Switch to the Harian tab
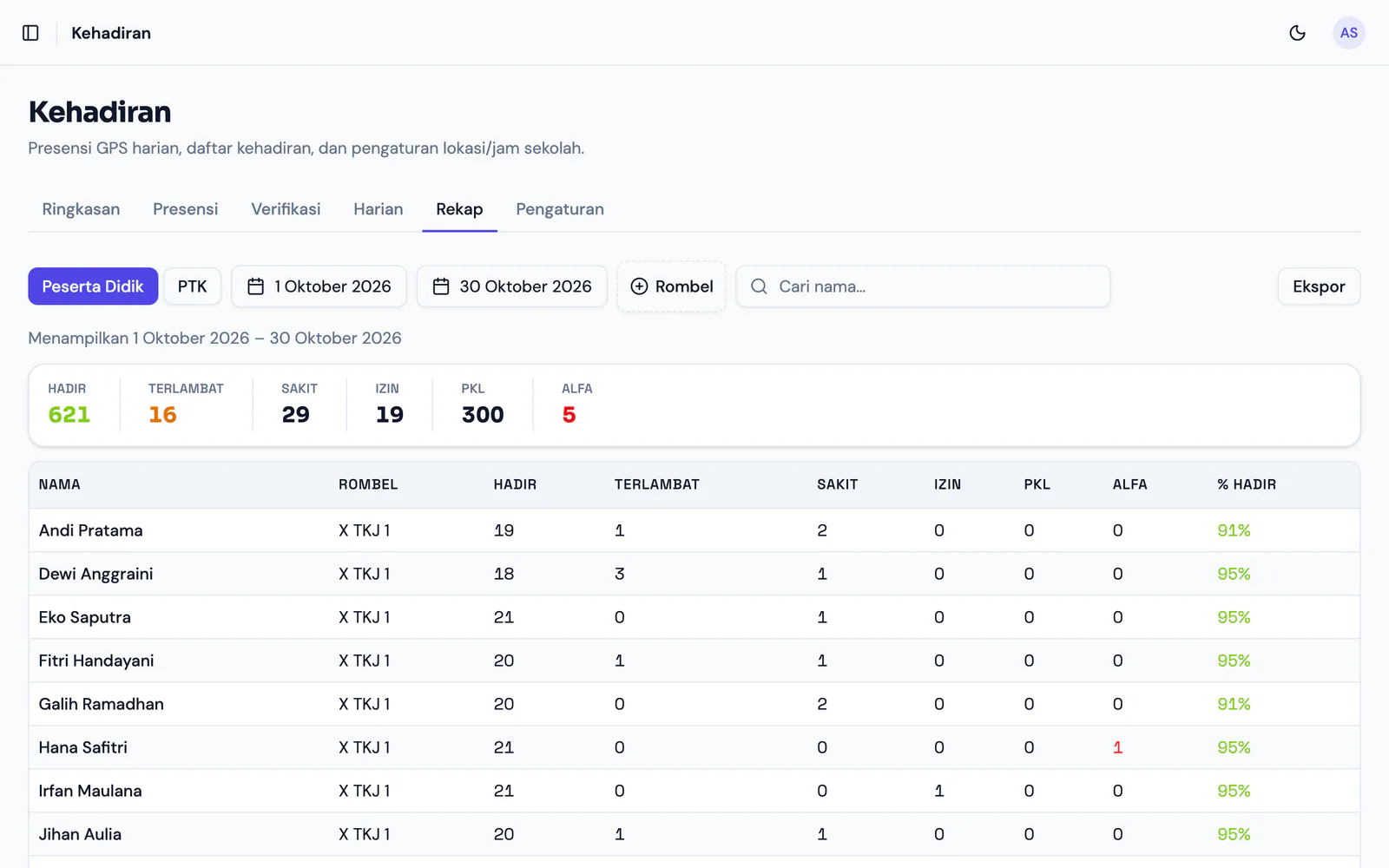This screenshot has height=868, width=1389. 379,209
